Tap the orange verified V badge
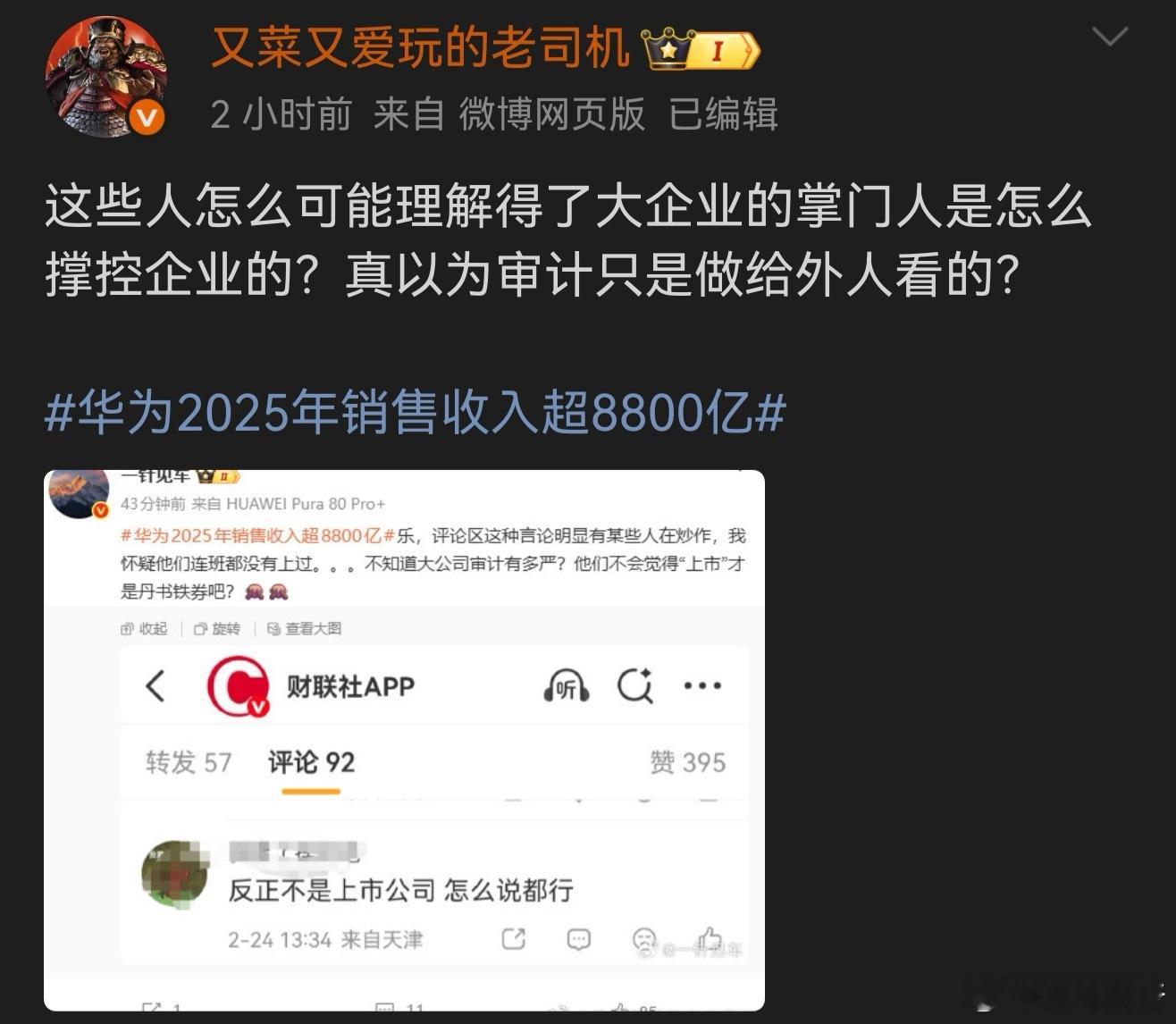 [147, 118]
